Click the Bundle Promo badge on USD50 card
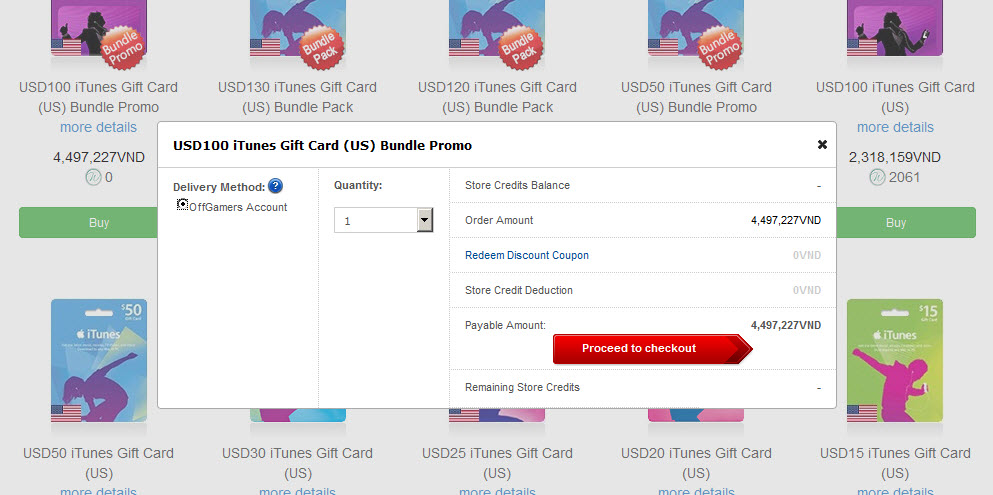Image resolution: width=993 pixels, height=495 pixels. pyautogui.click(x=719, y=46)
